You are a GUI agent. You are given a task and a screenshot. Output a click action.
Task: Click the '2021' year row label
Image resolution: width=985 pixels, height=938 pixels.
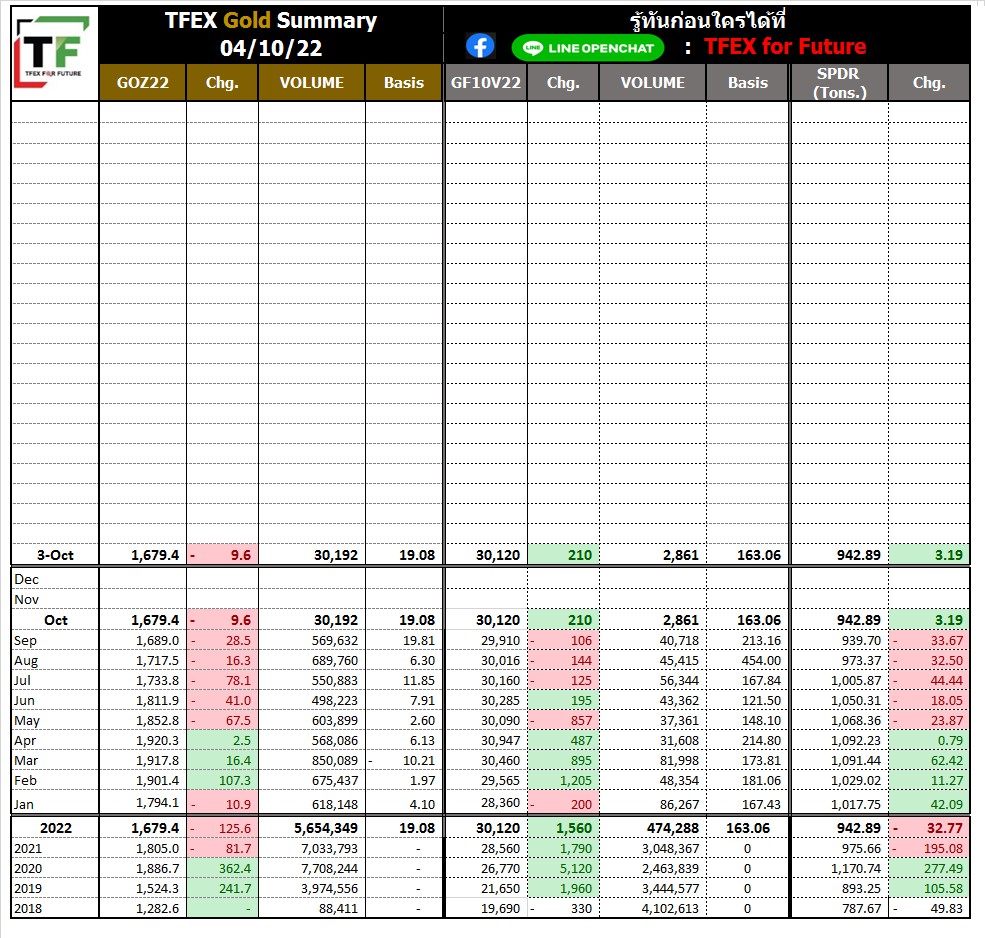[x=28, y=849]
